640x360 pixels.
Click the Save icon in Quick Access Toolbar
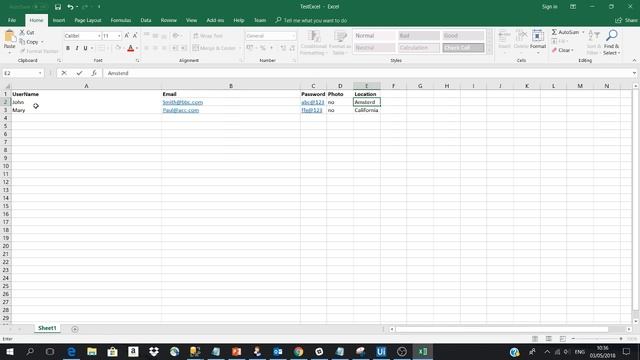coord(58,7)
